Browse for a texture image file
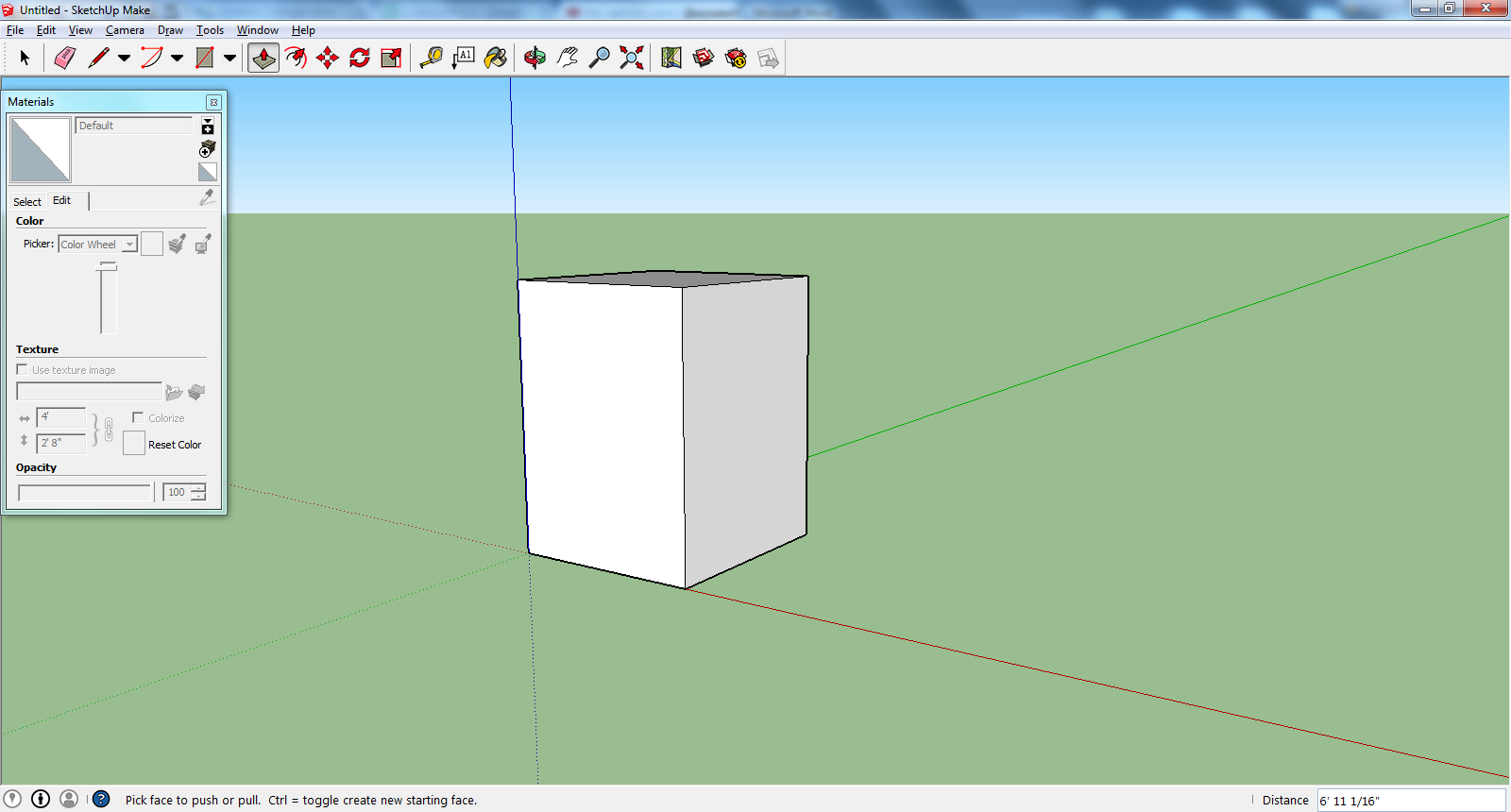The width and height of the screenshot is (1511, 812). point(174,392)
